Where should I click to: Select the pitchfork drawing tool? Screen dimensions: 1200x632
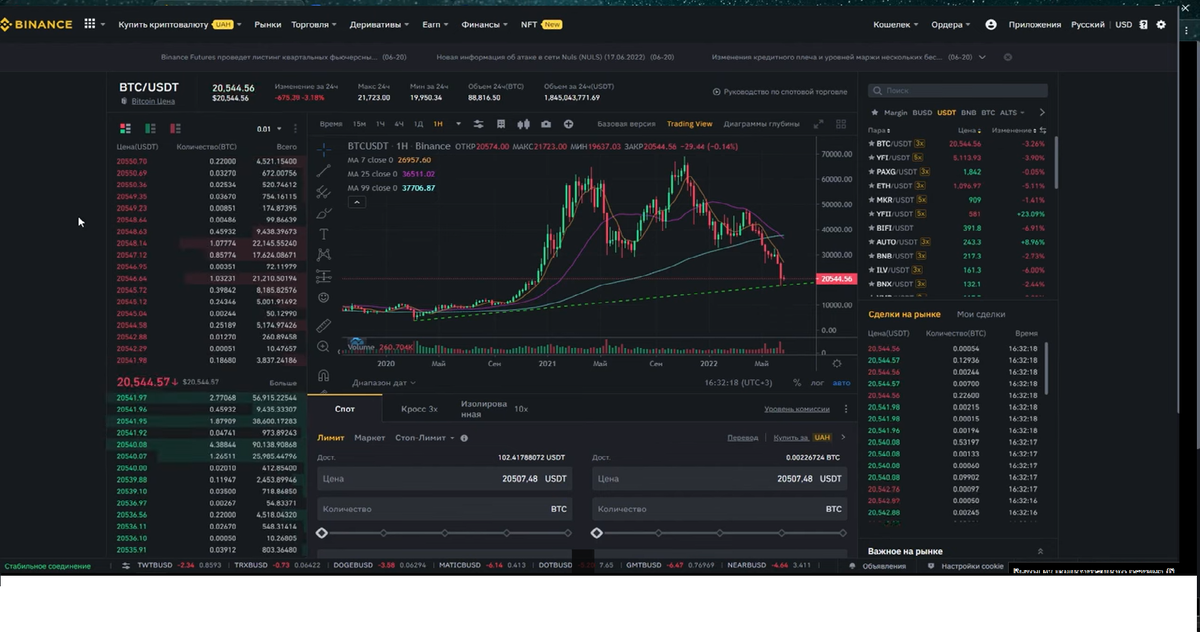click(x=323, y=191)
